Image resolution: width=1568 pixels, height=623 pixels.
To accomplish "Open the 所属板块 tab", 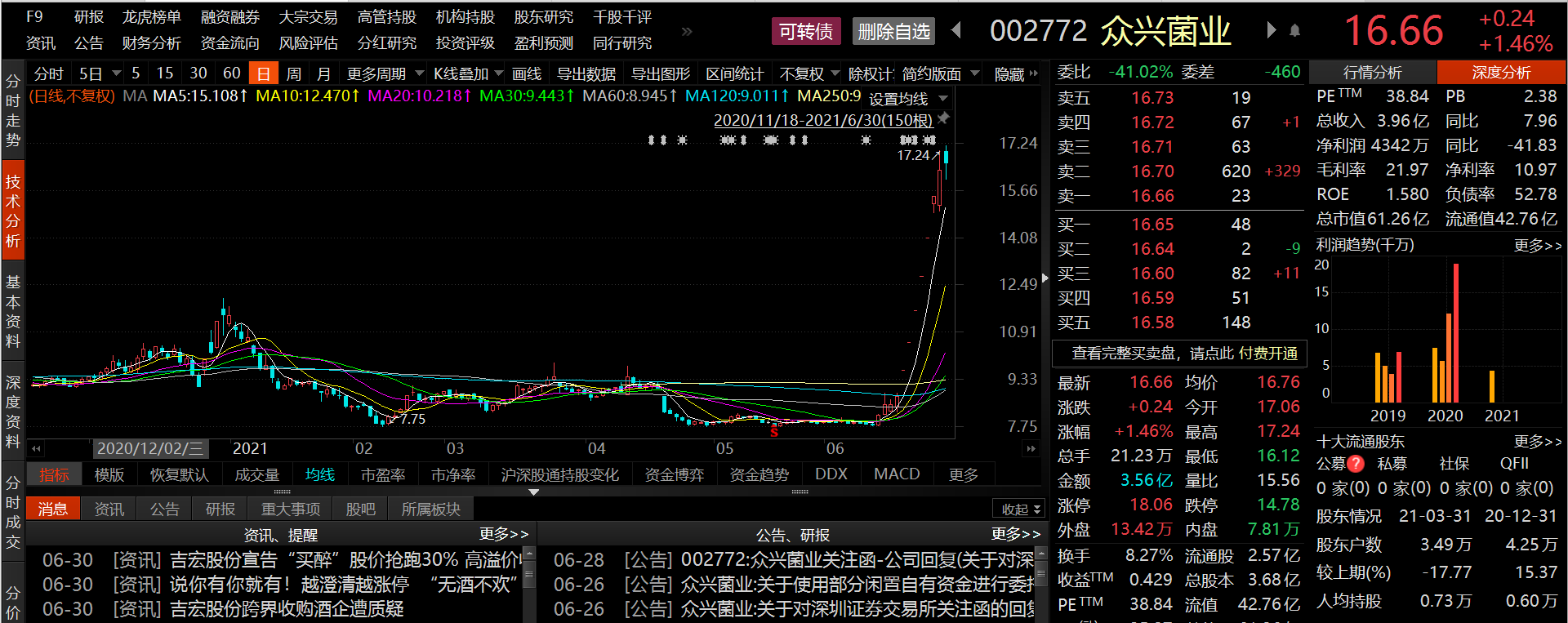I will coord(430,509).
